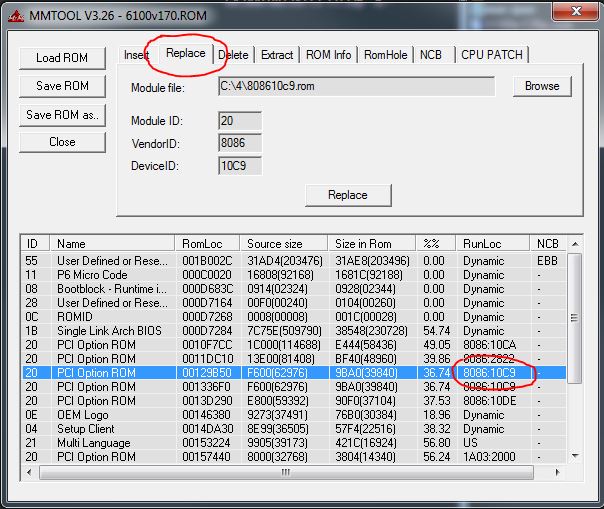Screen dimensions: 604x509
Task: Click the list's scroll down arrow
Action: point(575,456)
